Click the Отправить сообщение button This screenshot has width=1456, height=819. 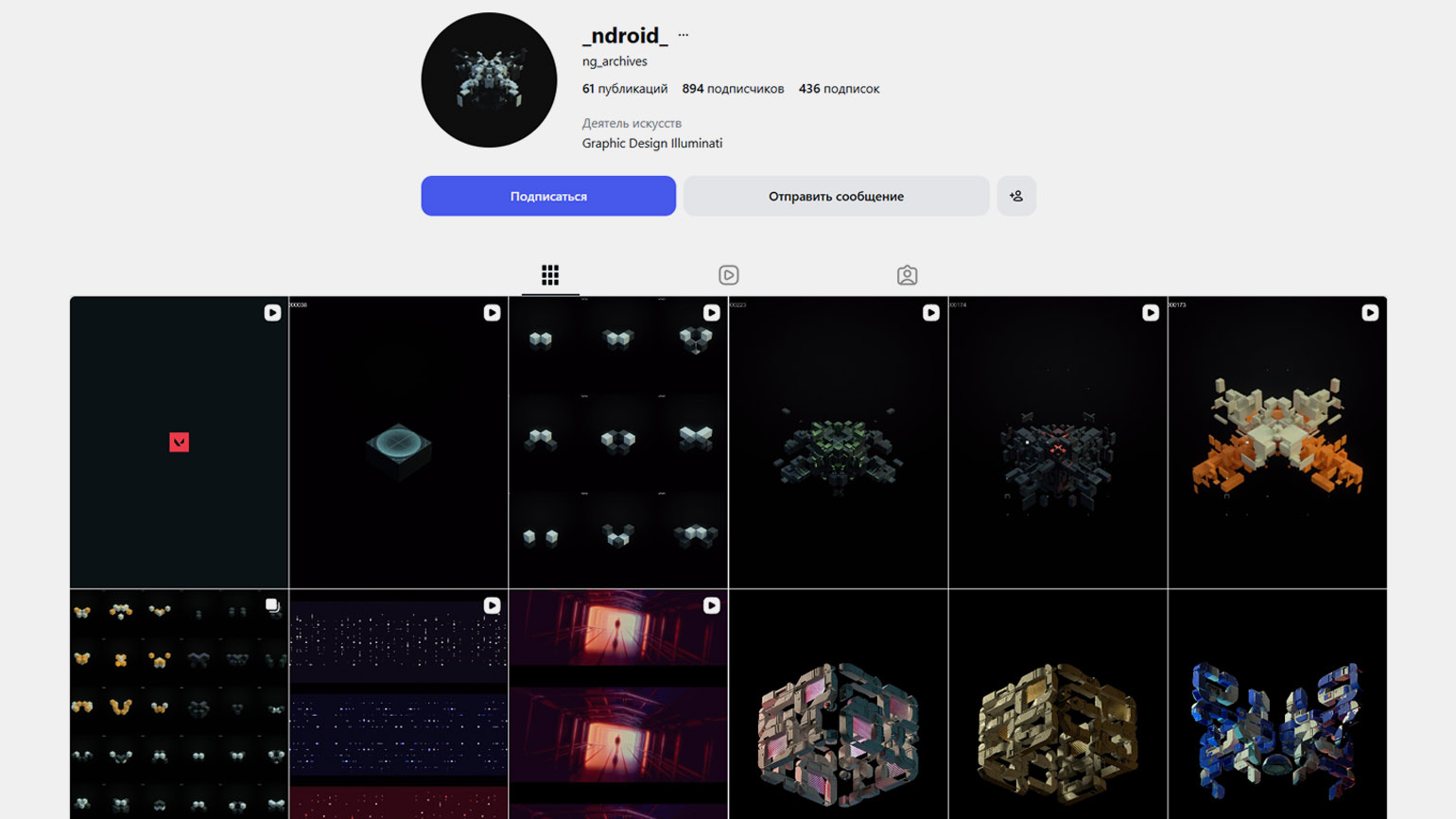click(836, 196)
